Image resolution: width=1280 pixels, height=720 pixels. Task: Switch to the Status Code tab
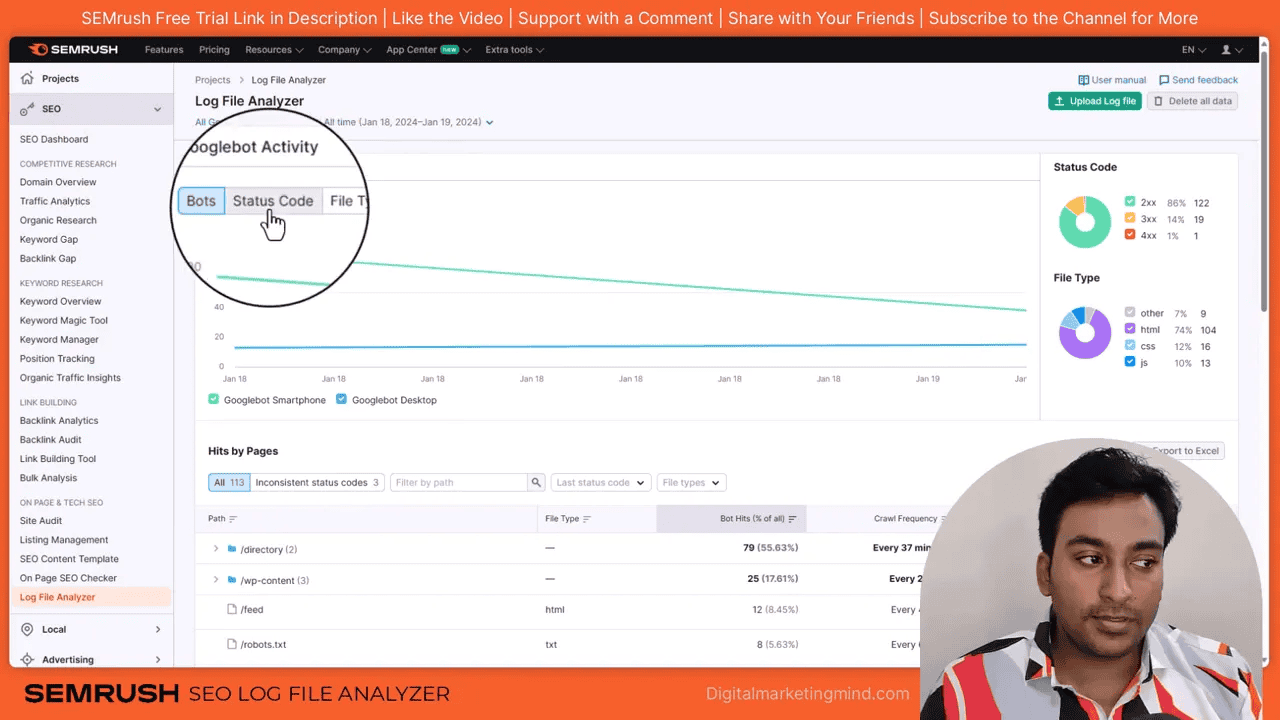272,201
